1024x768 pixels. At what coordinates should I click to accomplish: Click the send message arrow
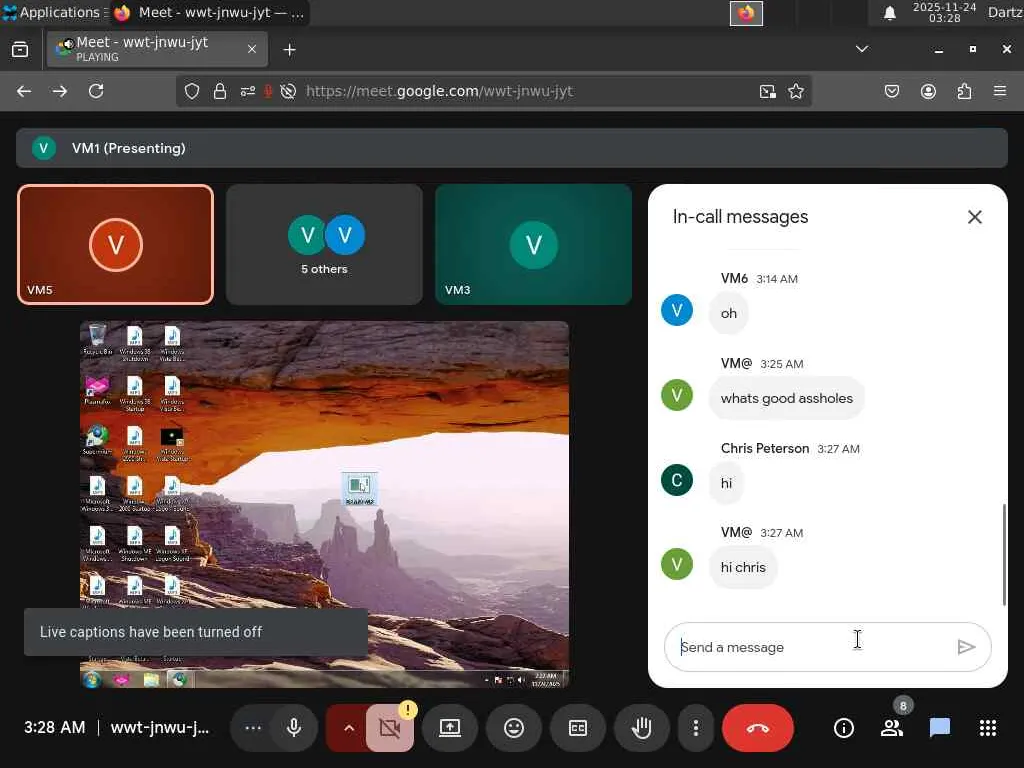967,647
